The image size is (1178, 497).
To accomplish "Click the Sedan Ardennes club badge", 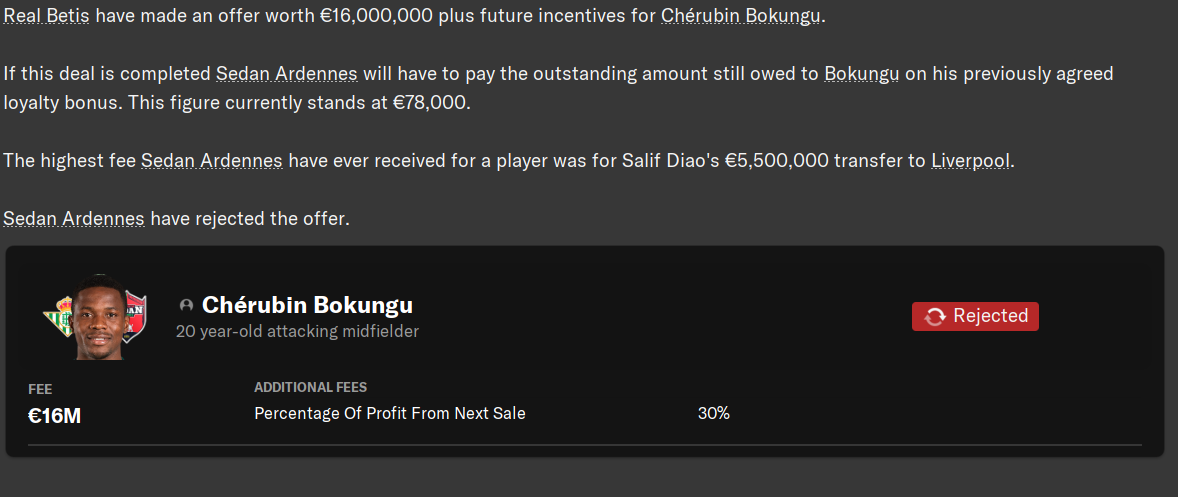I will (134, 318).
